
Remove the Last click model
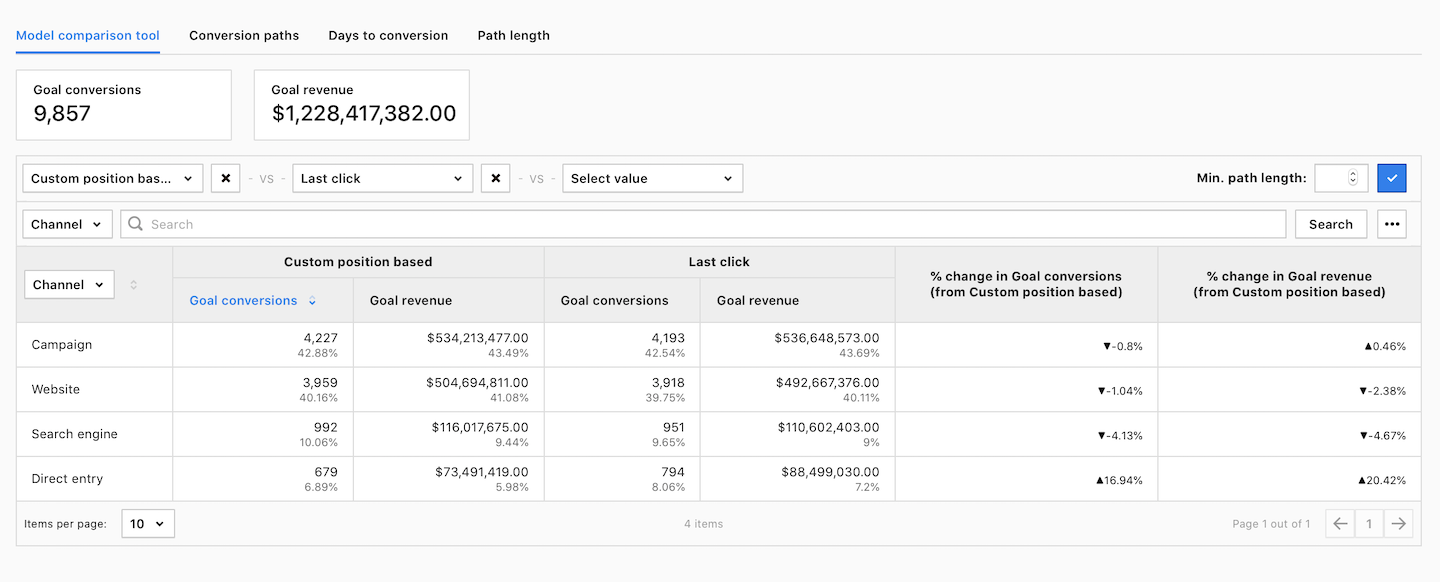click(x=495, y=179)
